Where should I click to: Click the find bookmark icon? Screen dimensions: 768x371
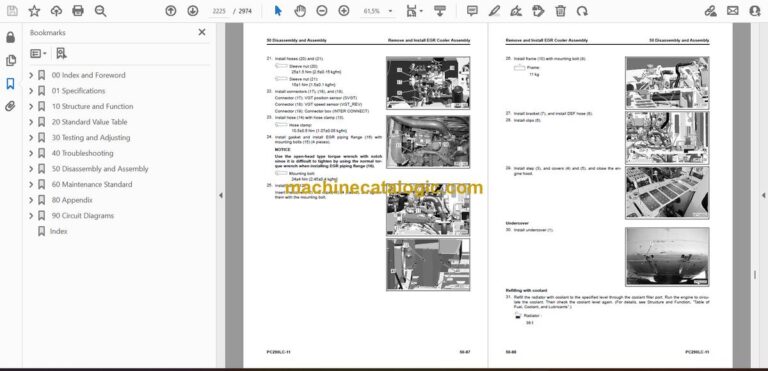pos(61,53)
